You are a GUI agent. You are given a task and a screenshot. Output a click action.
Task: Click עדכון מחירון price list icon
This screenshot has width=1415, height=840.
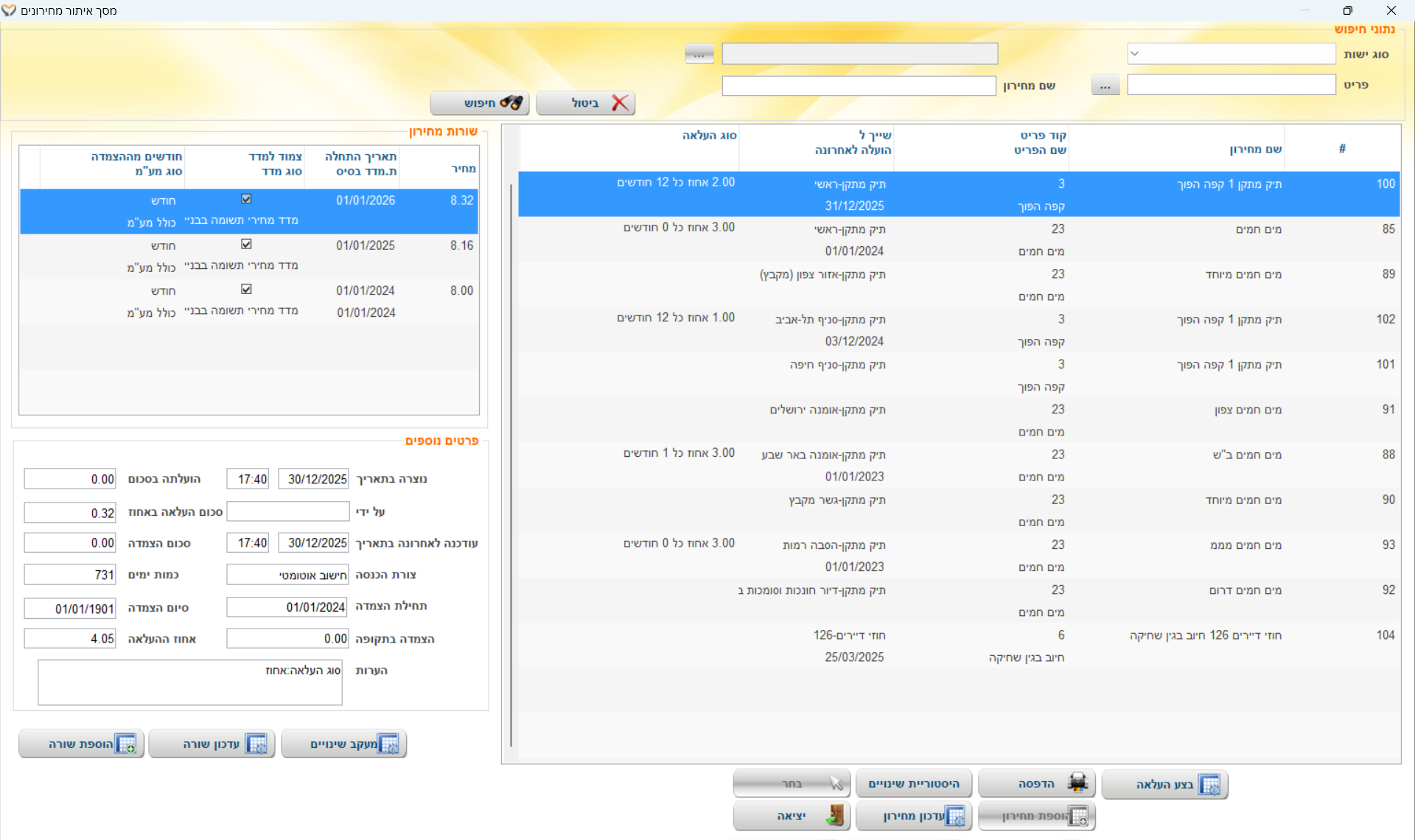point(954,816)
